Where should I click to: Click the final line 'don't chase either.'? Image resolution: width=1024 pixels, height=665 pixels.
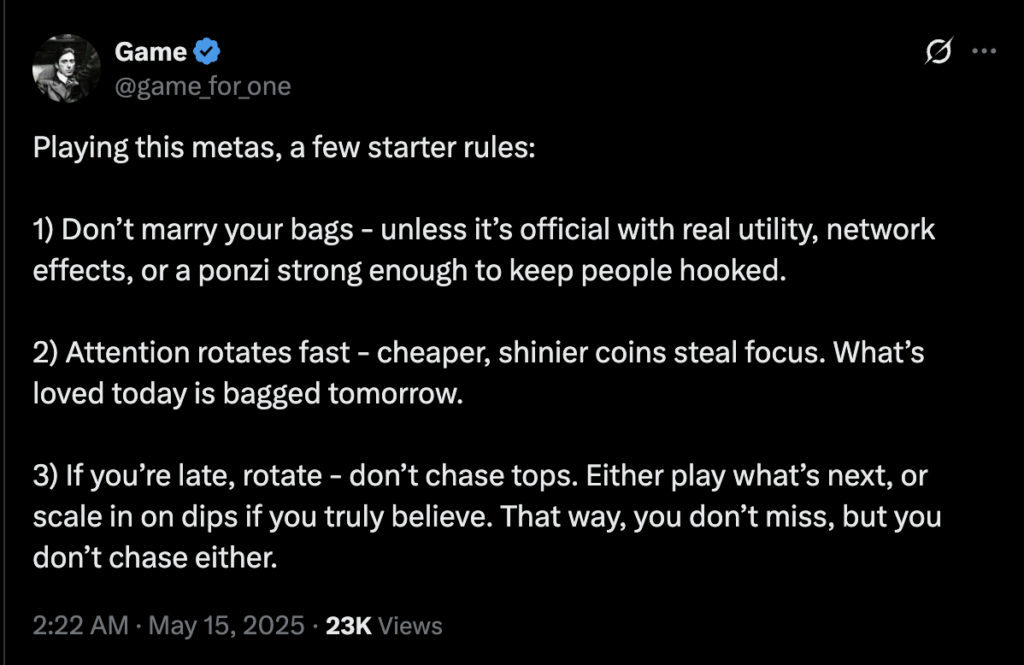coord(155,558)
